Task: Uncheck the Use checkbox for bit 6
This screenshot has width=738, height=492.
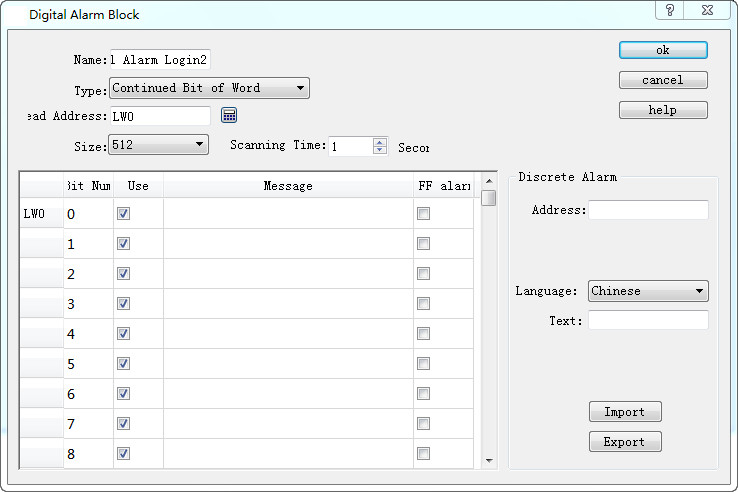Action: [123, 394]
